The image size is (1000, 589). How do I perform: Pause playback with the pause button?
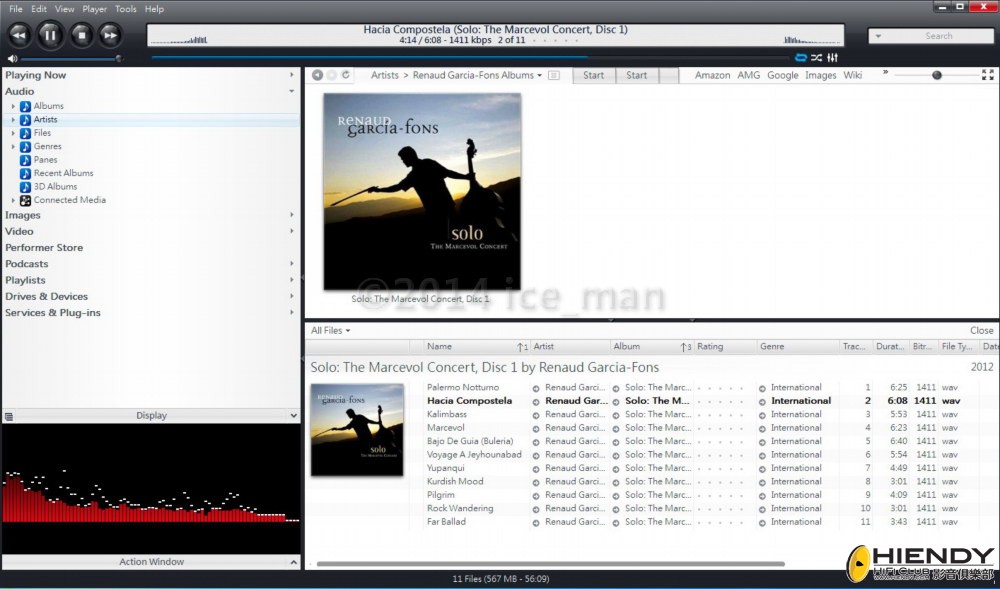(x=50, y=36)
